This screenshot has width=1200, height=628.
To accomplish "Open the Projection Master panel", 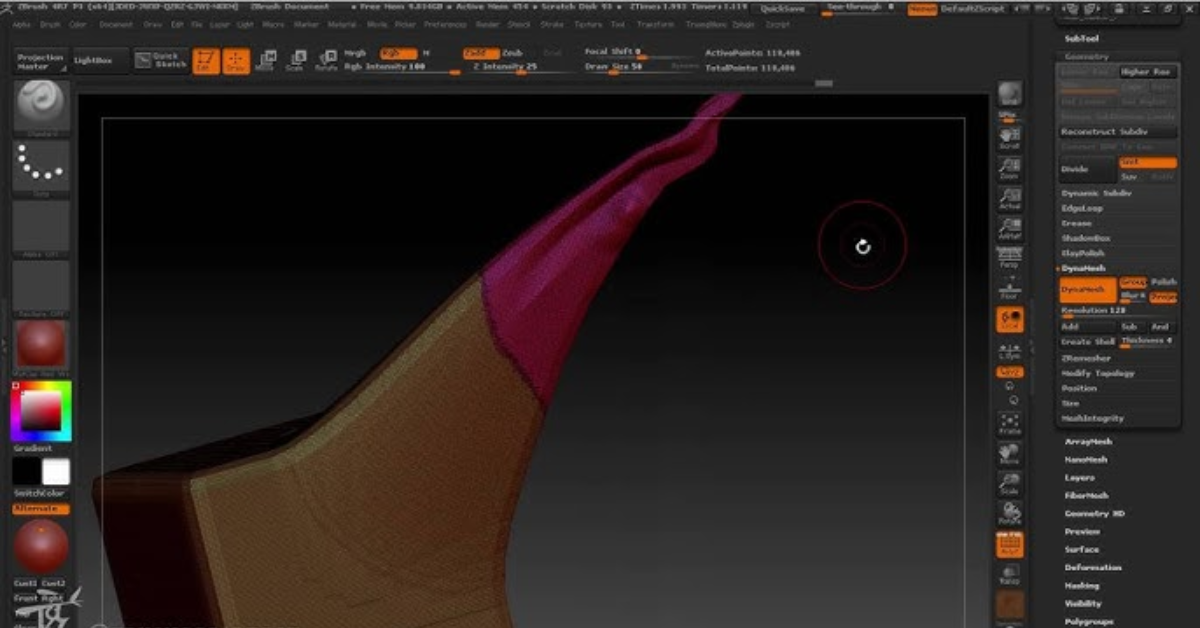I will pyautogui.click(x=38, y=58).
